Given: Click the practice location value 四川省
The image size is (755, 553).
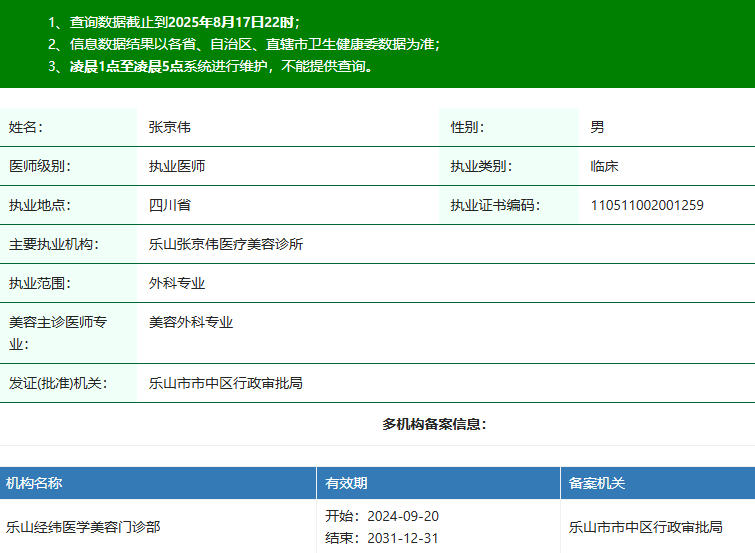Looking at the screenshot, I should pos(170,205).
